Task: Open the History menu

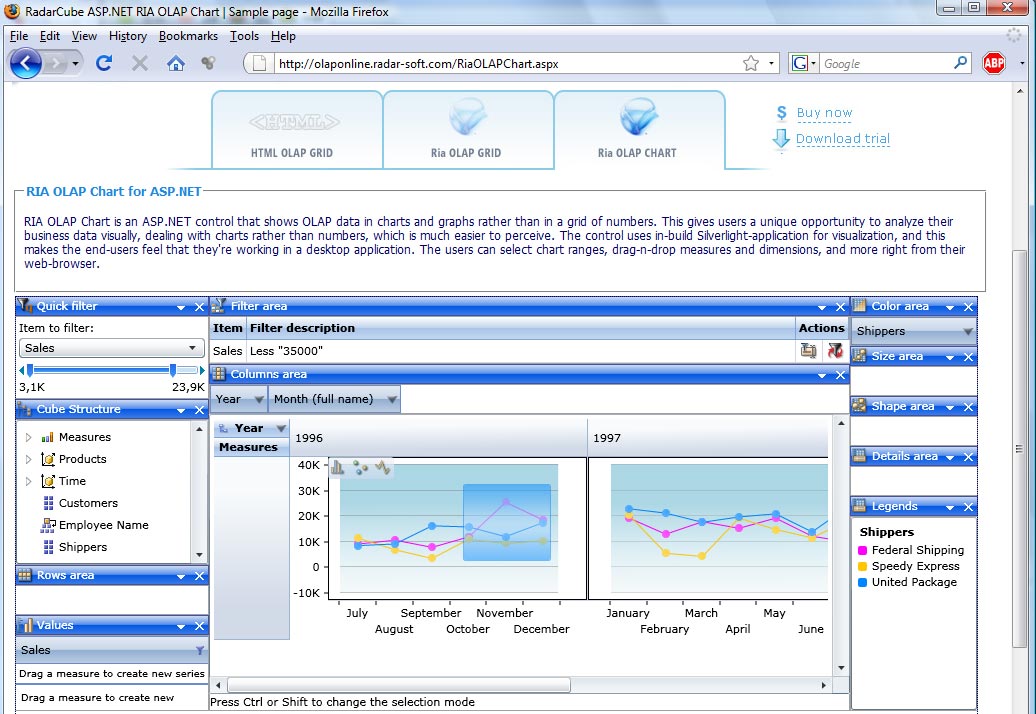Action: click(128, 36)
